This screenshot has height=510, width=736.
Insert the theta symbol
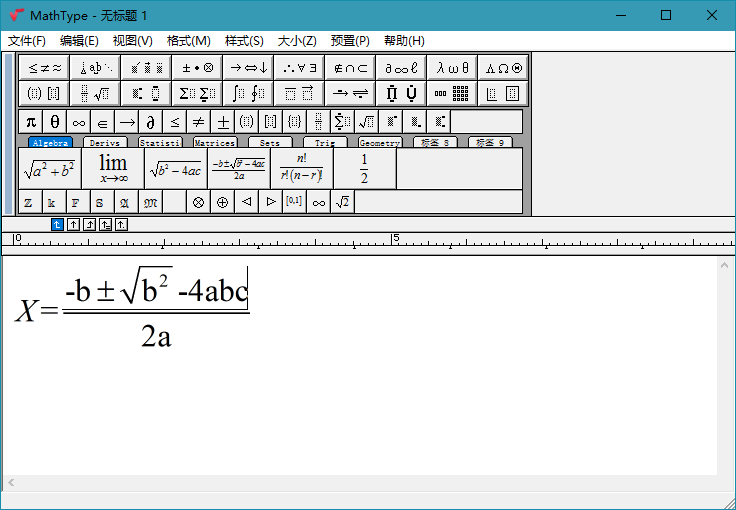(x=55, y=122)
